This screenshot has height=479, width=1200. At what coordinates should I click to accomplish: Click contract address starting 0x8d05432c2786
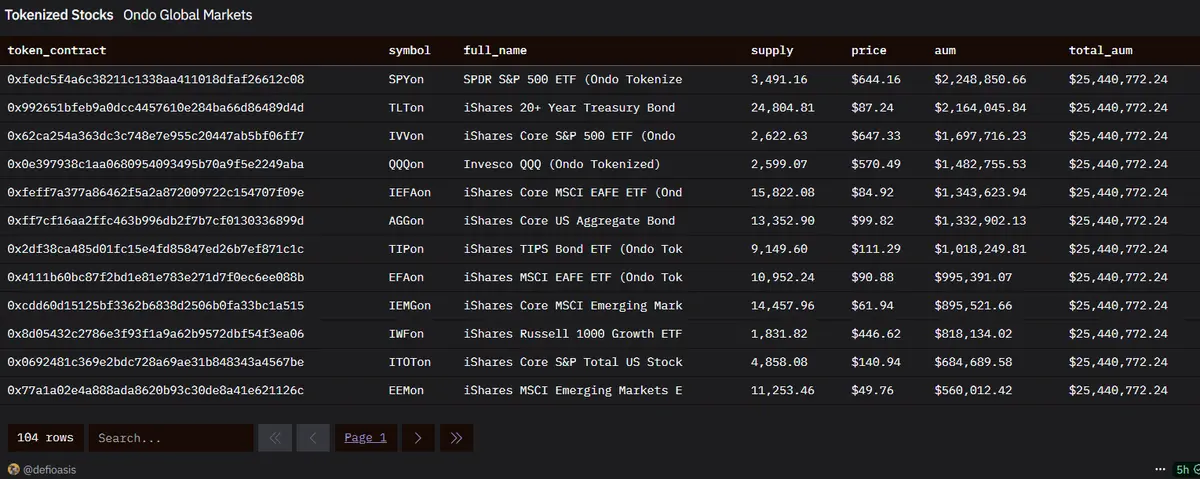coord(156,334)
